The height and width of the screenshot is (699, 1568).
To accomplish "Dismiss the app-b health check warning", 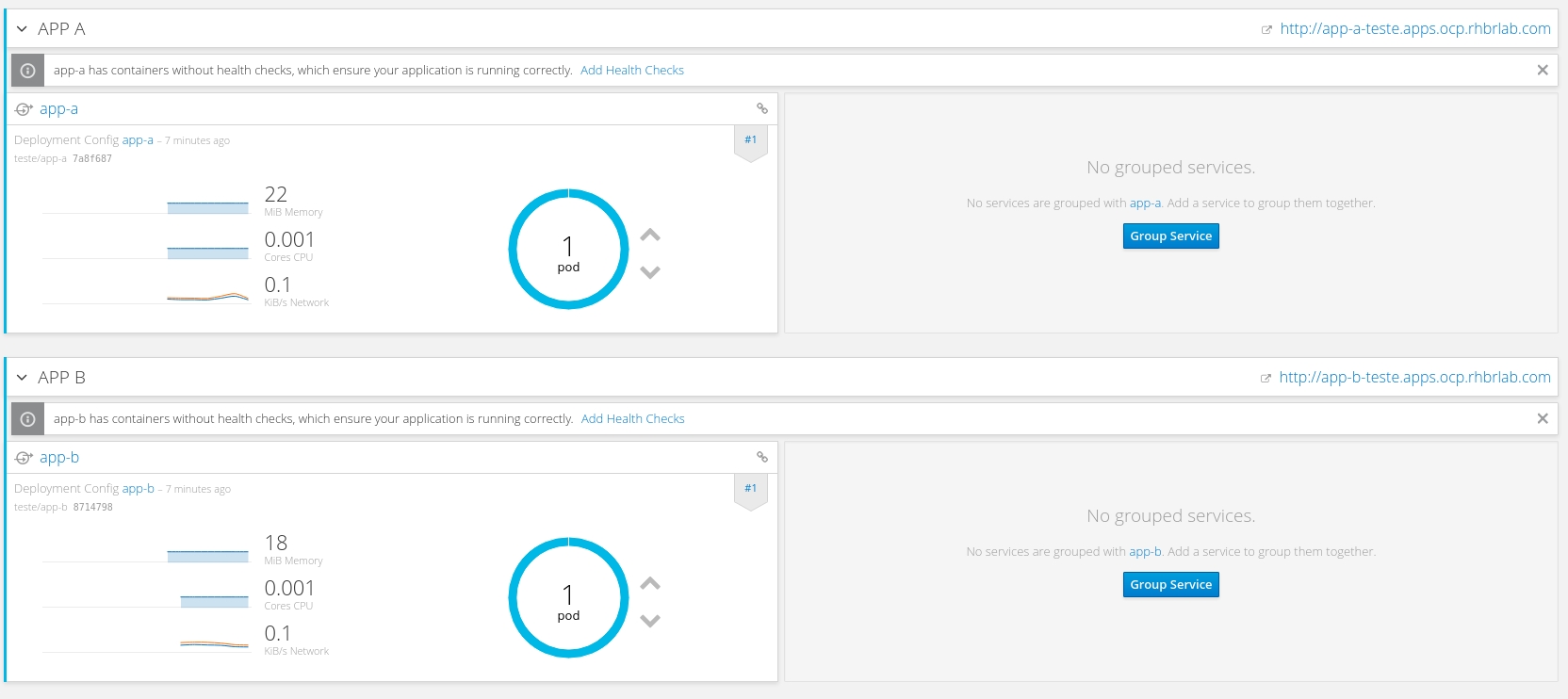I will click(1543, 419).
